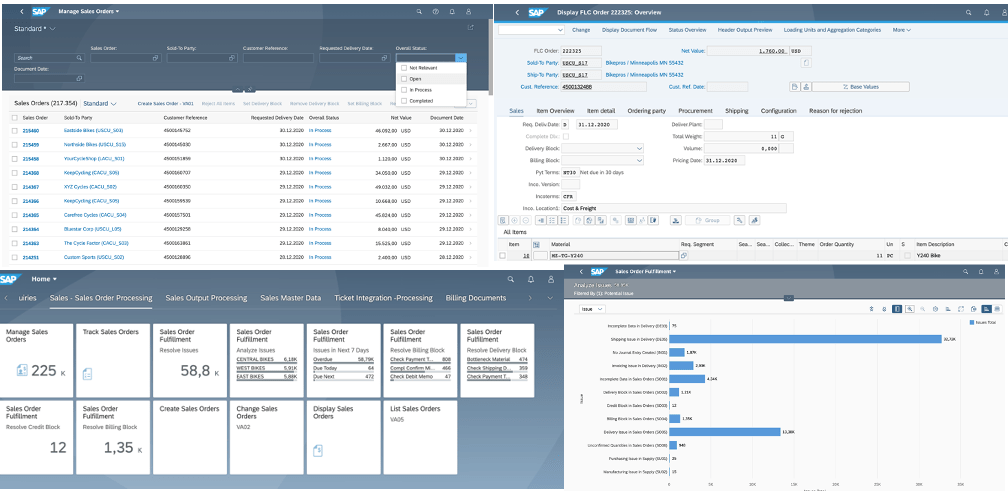Screen dimensions: 1008x491
Task: Toggle fullscreen chart icon
Action: click(x=960, y=309)
